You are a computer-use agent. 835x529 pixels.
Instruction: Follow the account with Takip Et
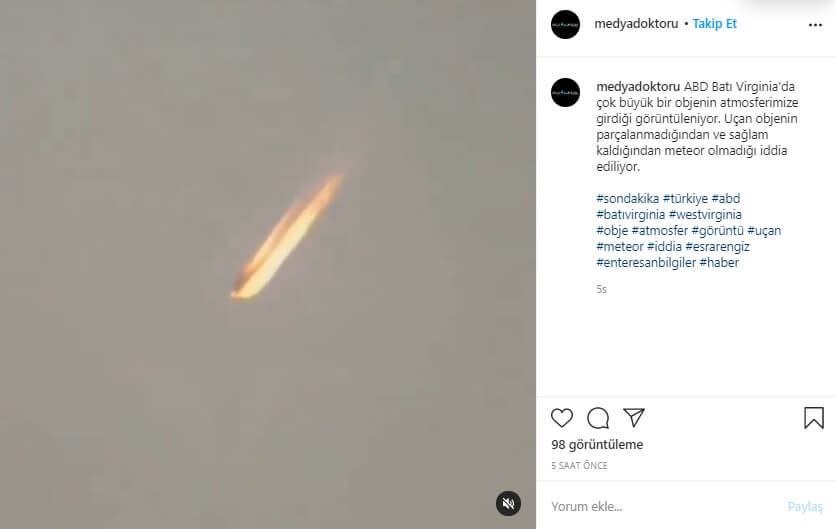pos(715,24)
